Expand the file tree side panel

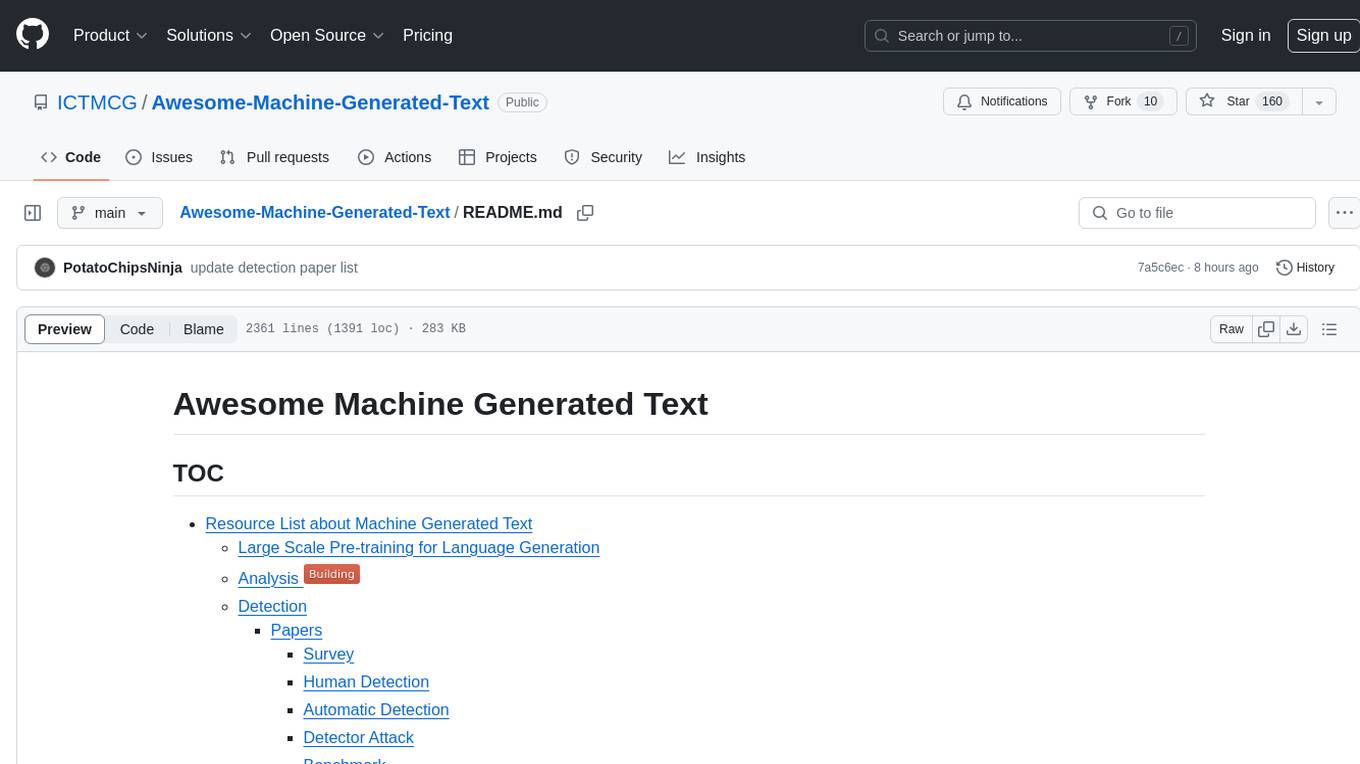coord(32,213)
